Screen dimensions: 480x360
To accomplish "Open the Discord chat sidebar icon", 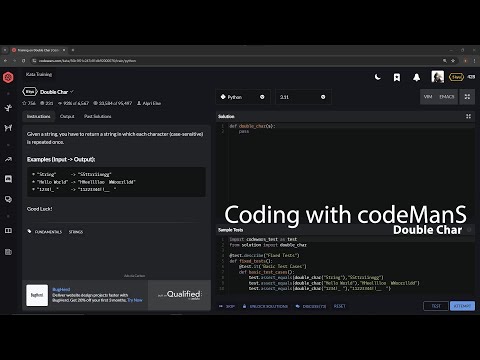I will pyautogui.click(x=8, y=179).
